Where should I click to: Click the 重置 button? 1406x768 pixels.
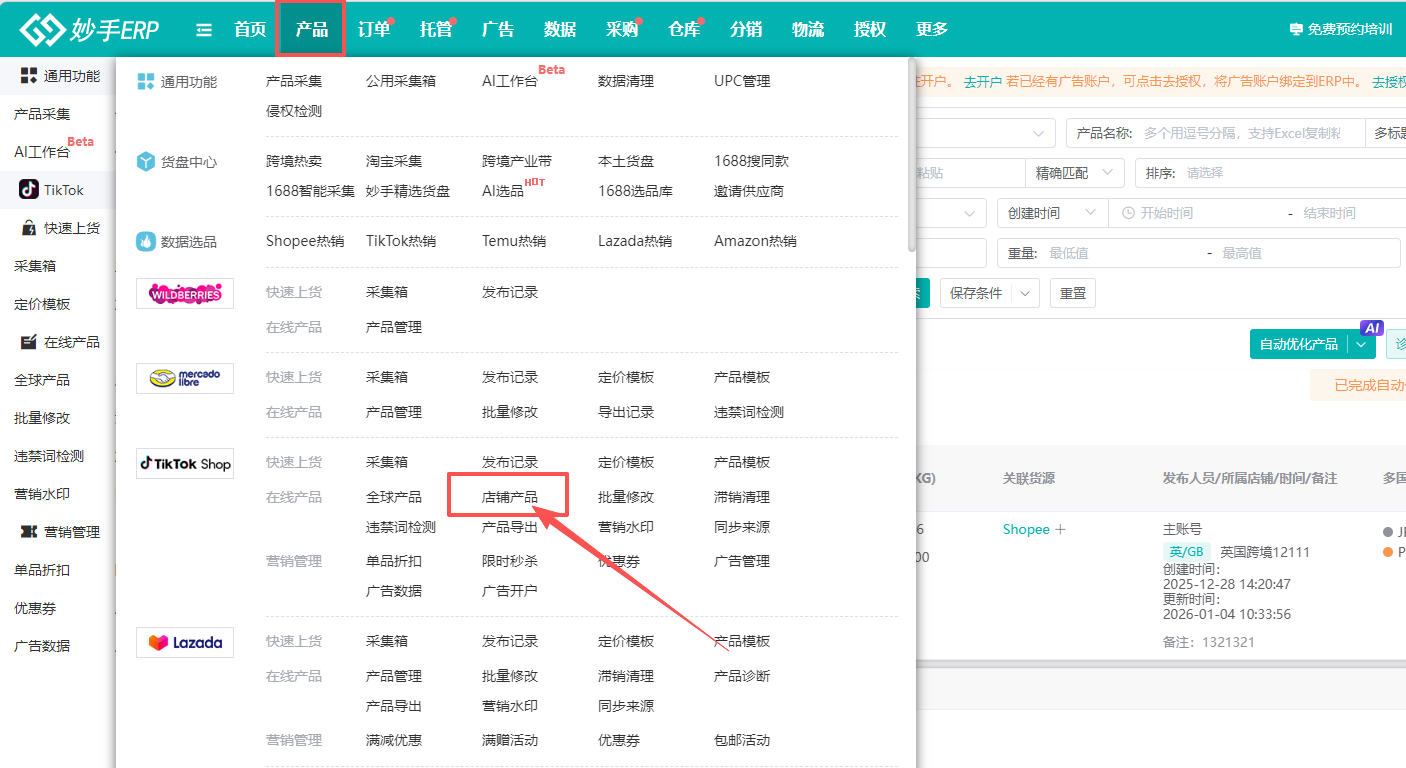(x=1072, y=293)
